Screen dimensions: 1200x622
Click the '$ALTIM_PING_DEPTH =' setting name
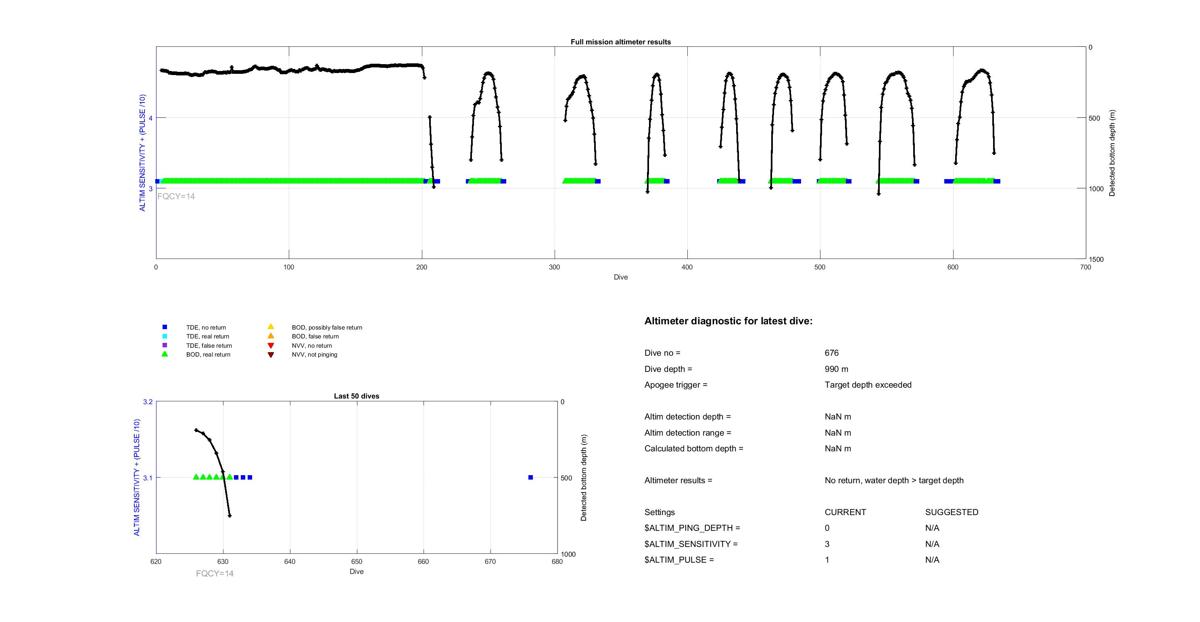point(692,528)
